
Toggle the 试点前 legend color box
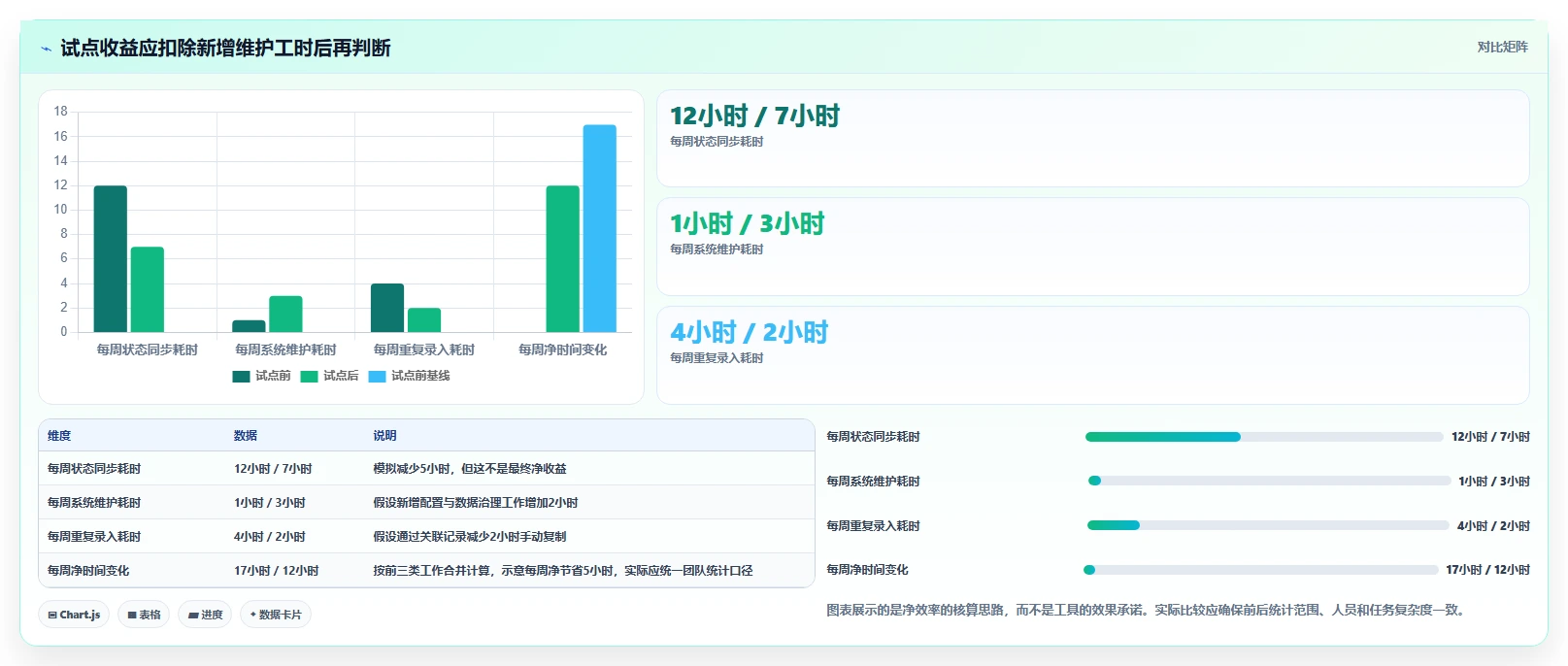click(241, 377)
